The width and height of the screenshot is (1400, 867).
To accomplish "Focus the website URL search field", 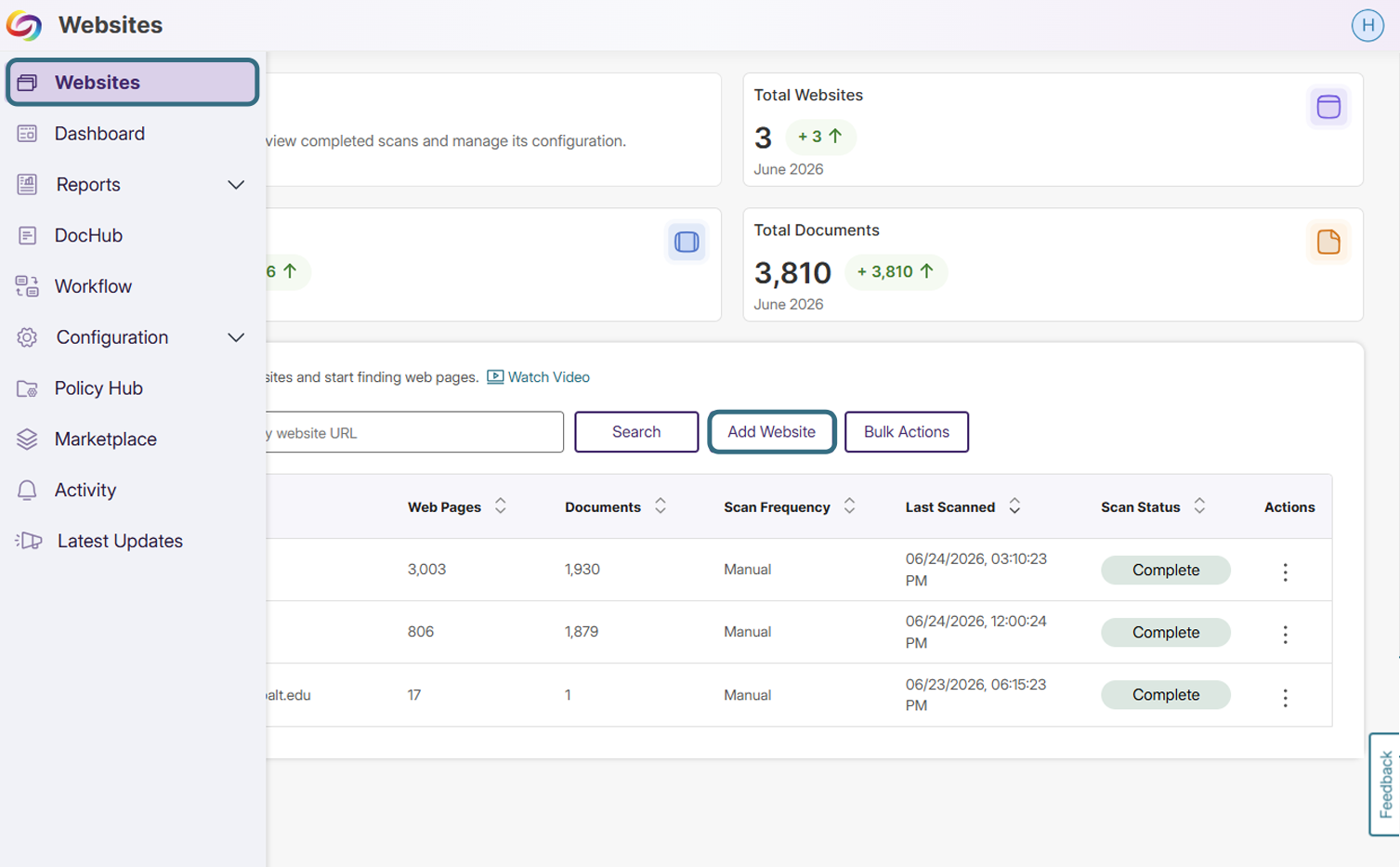I will [414, 432].
